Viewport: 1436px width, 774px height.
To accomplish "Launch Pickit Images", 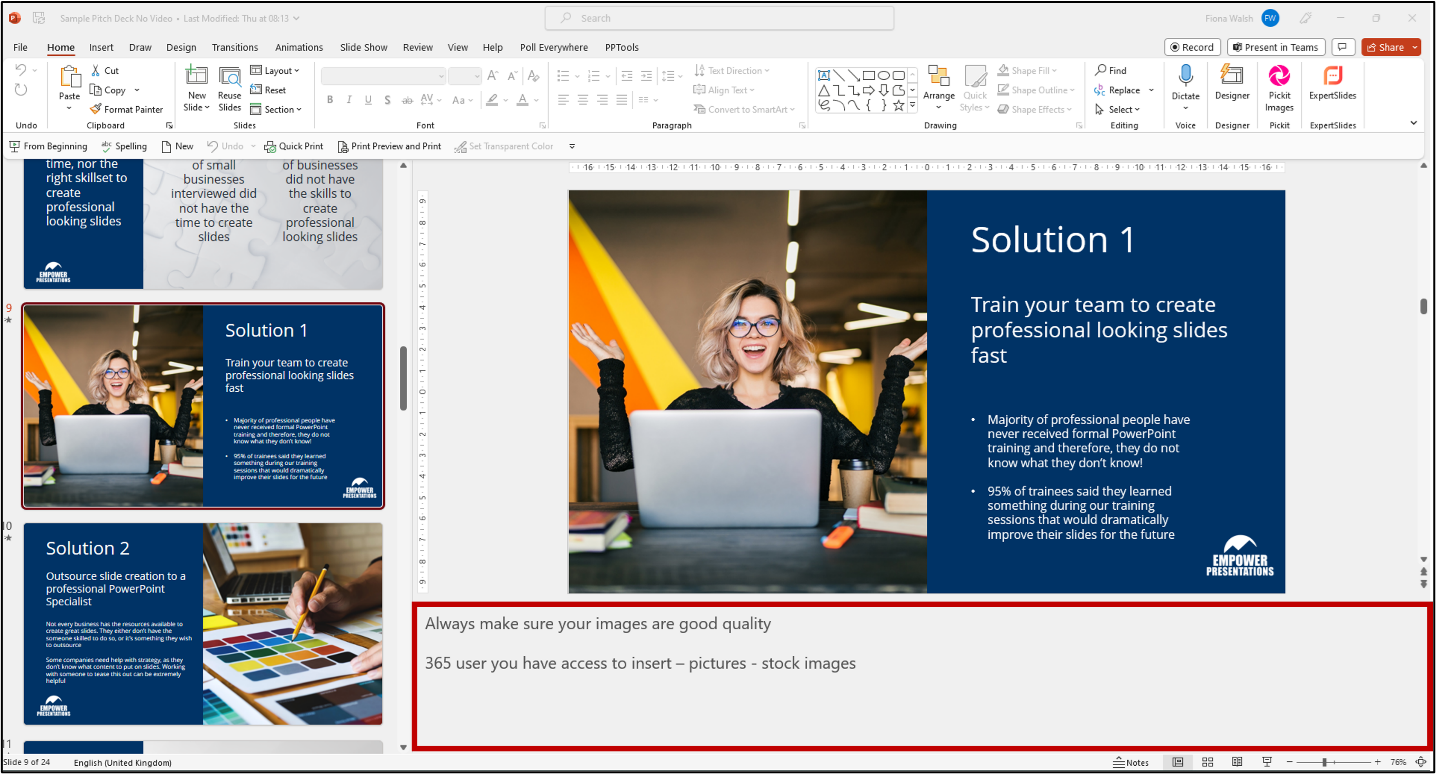I will (1279, 87).
